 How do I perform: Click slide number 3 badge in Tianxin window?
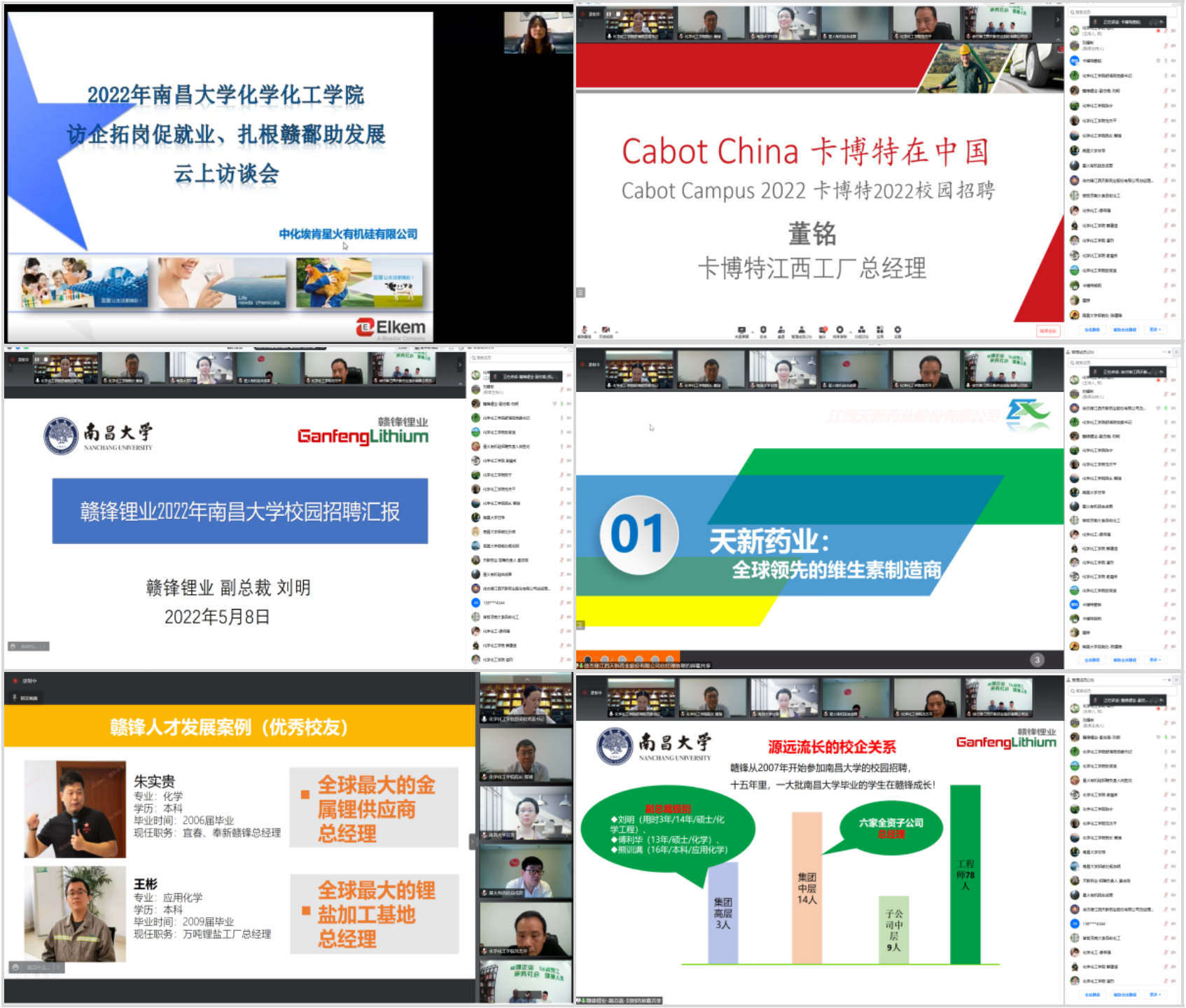click(x=1038, y=659)
